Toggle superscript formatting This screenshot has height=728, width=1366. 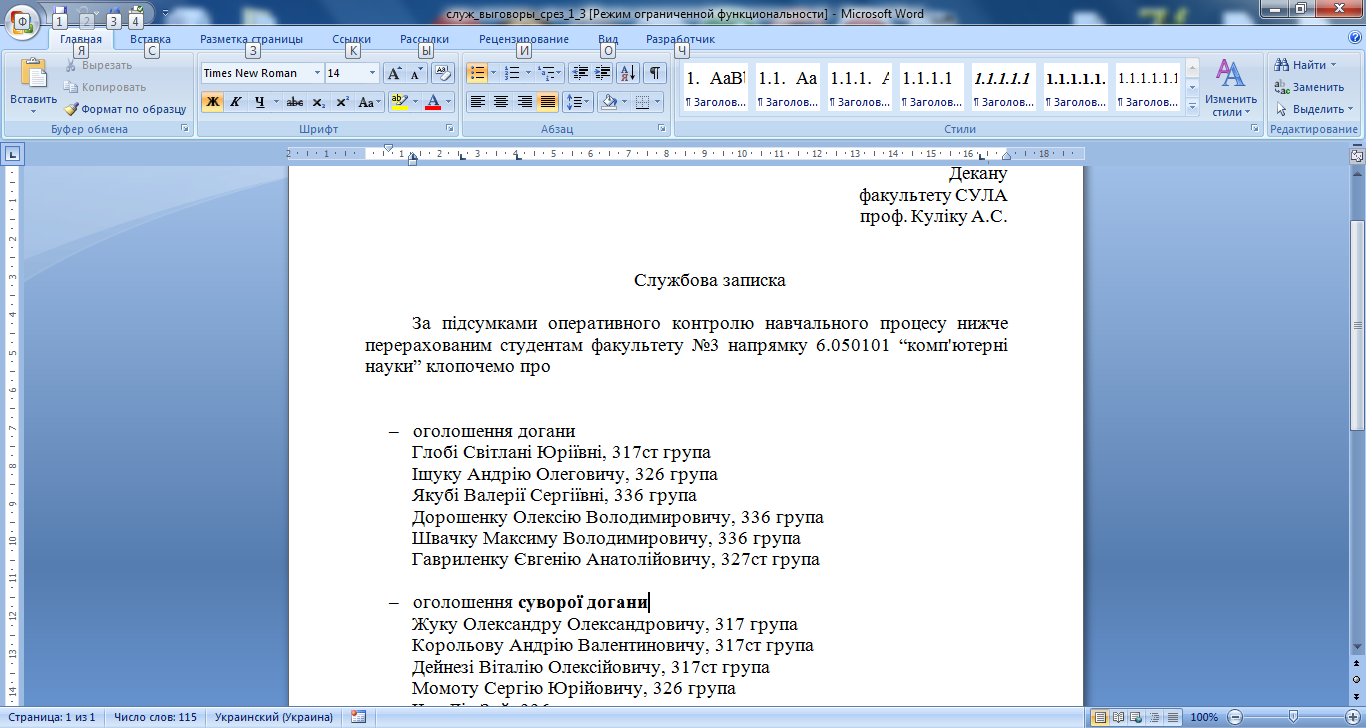(x=341, y=102)
